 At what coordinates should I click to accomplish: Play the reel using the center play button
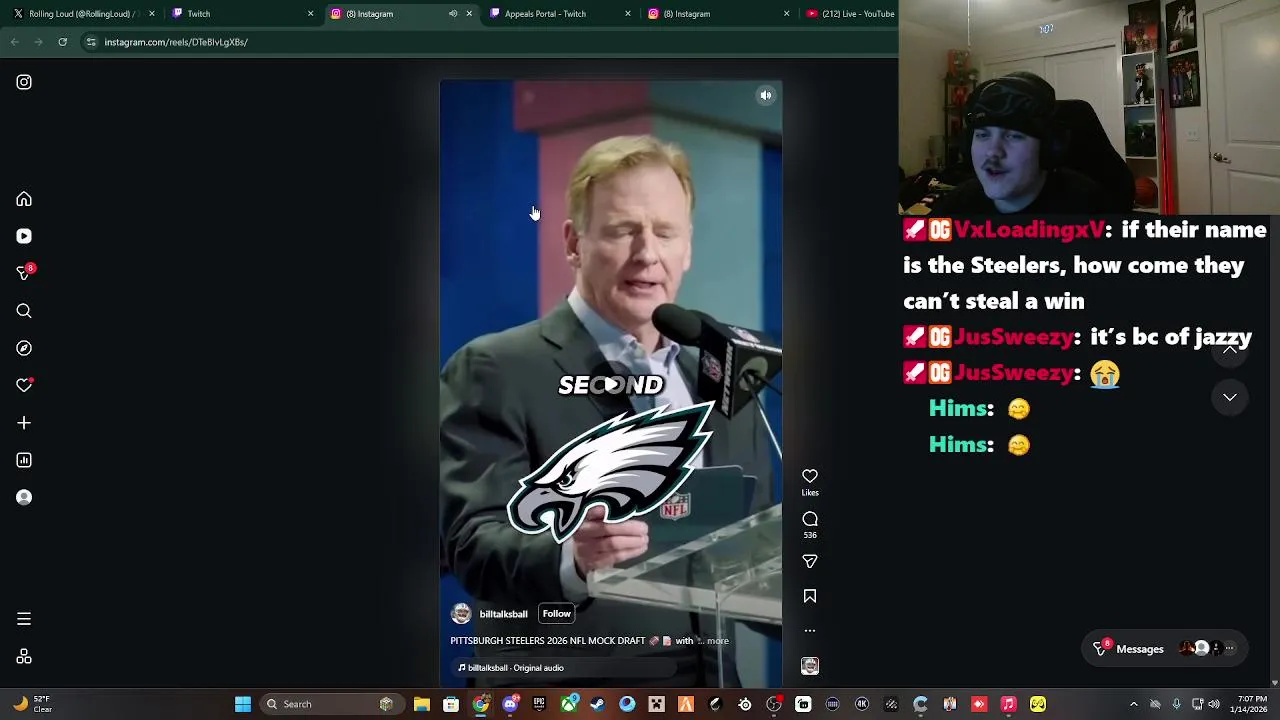(611, 384)
